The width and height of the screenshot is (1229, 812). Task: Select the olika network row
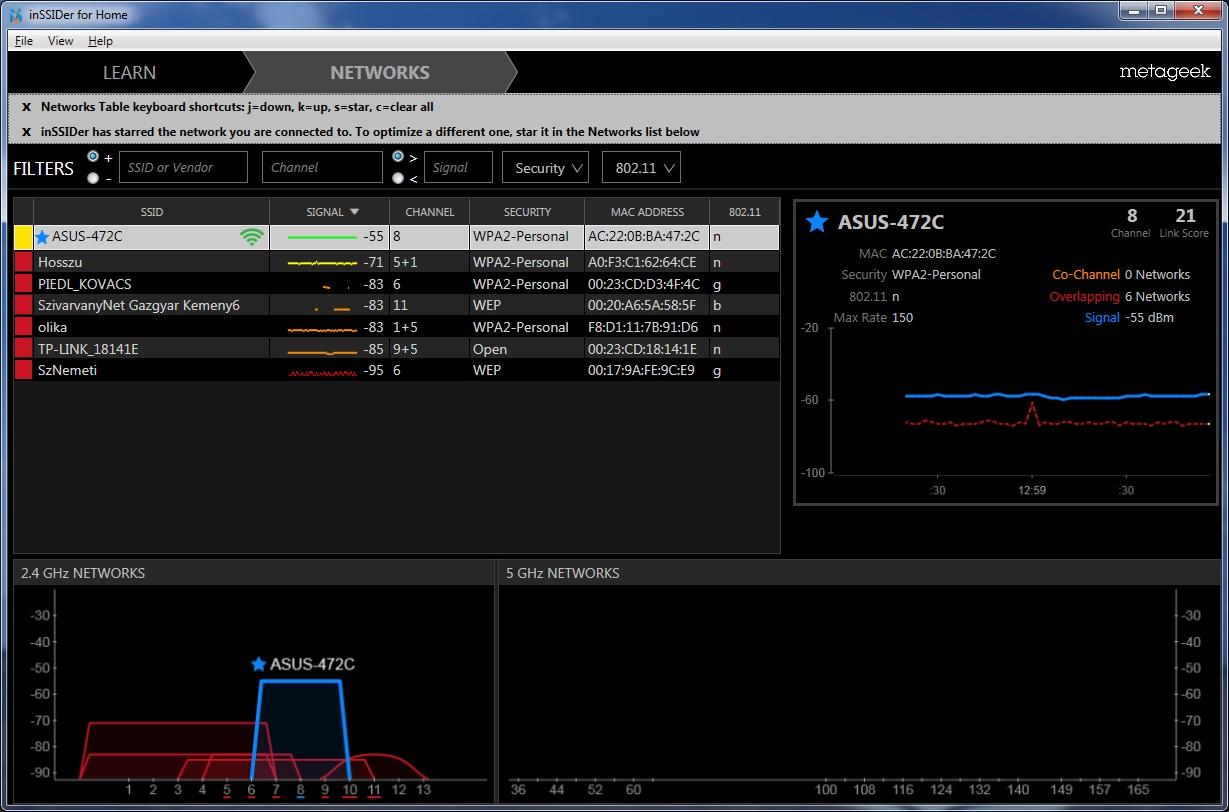pyautogui.click(x=397, y=327)
